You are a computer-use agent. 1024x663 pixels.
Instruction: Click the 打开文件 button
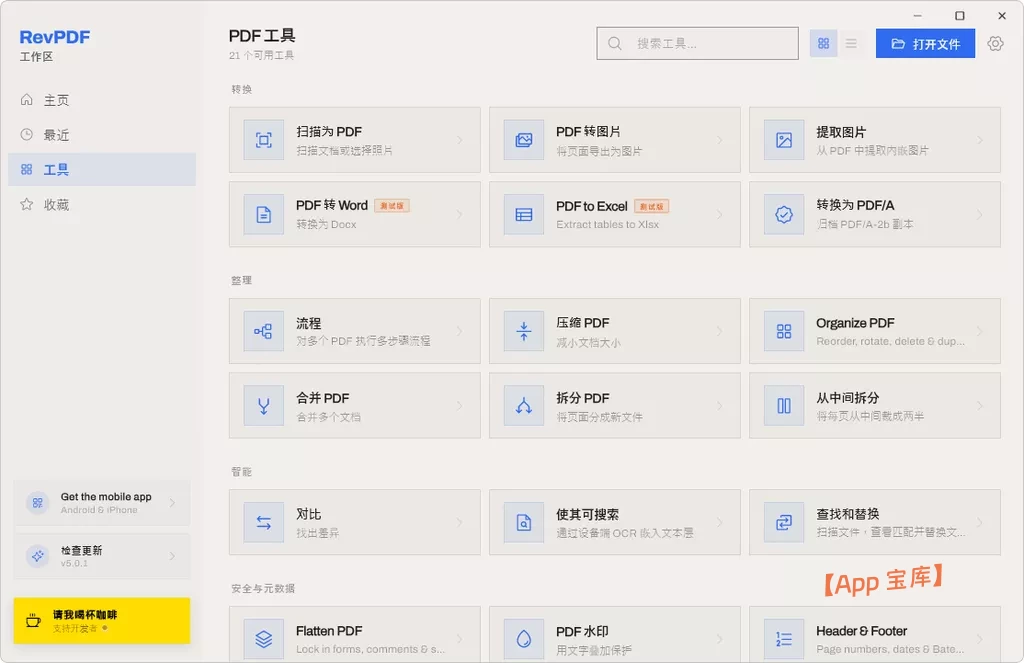[x=925, y=44]
